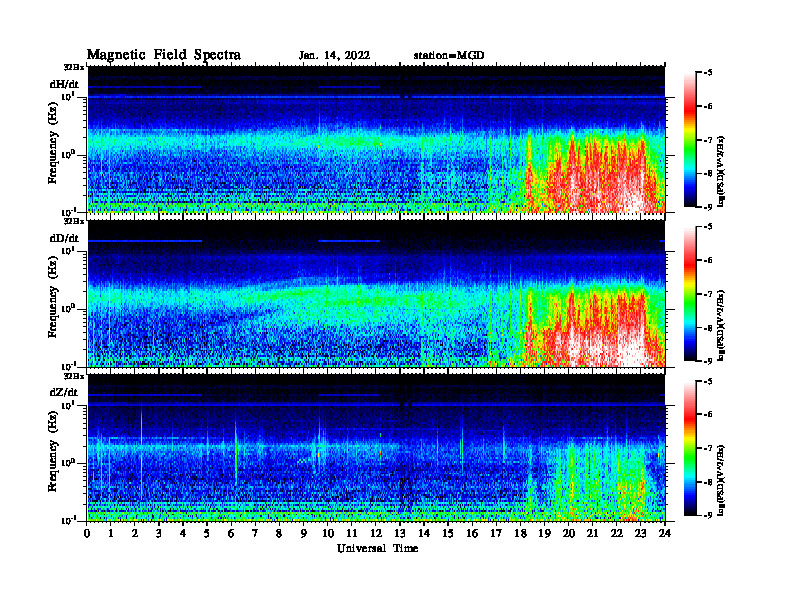Click hour tick label "5" on time axis
The image size is (792, 612).
[x=207, y=534]
